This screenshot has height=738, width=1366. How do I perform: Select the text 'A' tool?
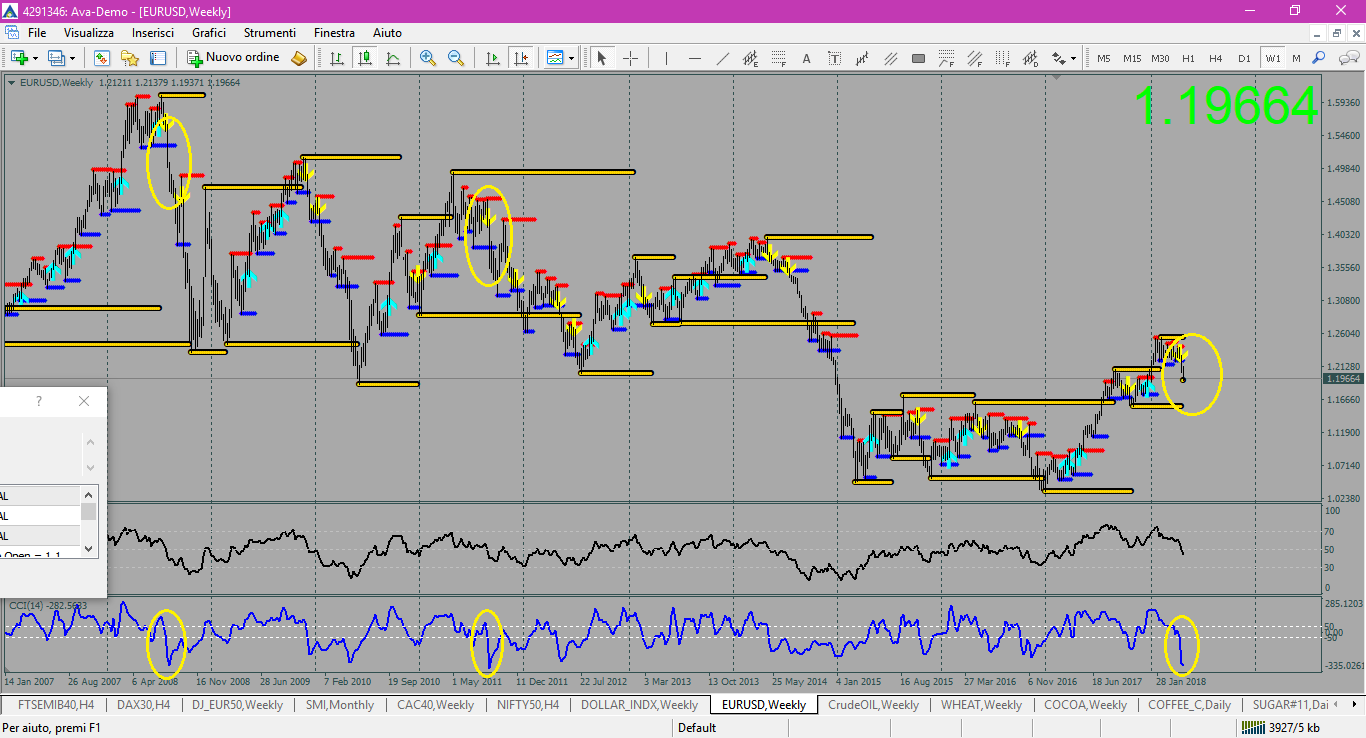[x=806, y=58]
